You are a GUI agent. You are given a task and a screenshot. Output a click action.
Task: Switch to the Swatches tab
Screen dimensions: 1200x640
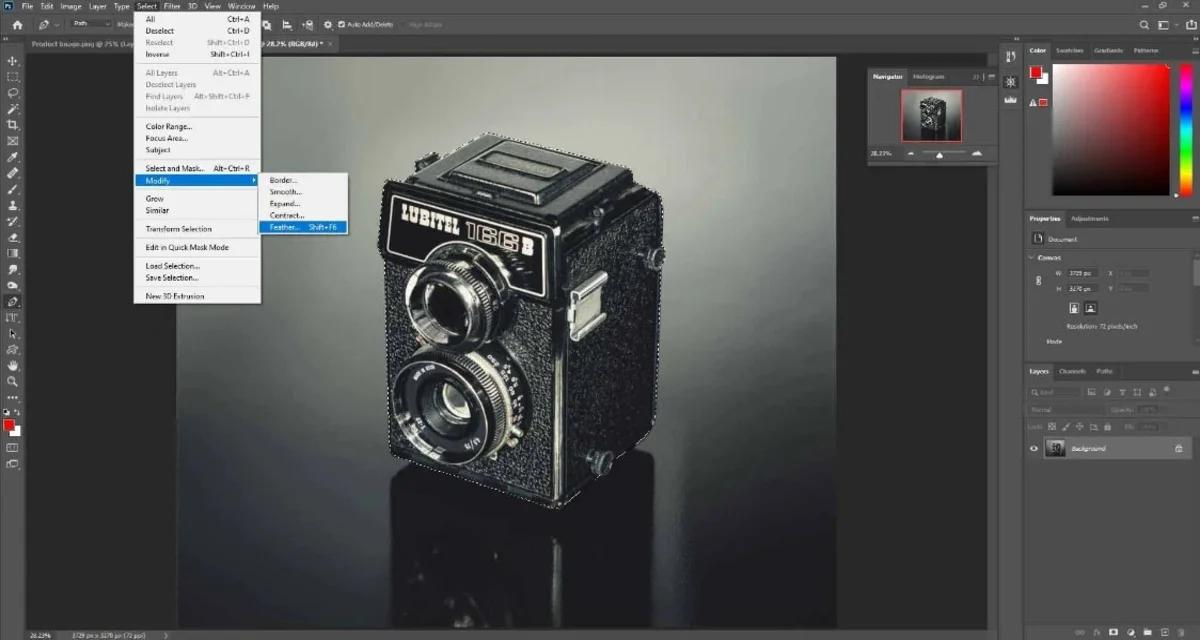(1070, 50)
